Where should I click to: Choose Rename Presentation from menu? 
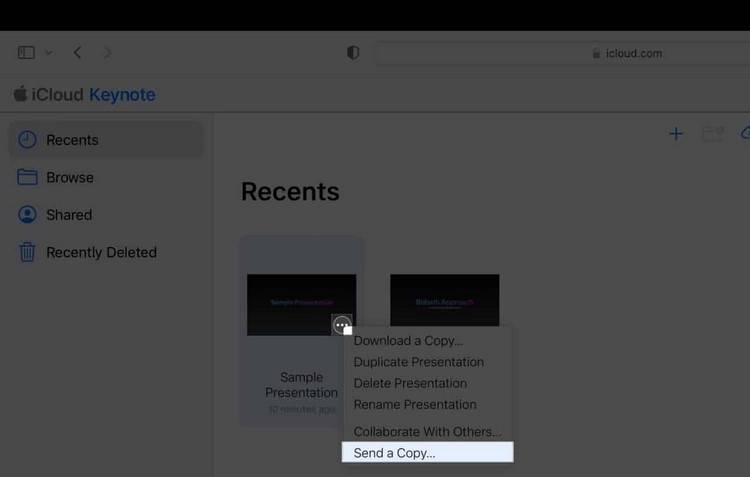point(428,405)
